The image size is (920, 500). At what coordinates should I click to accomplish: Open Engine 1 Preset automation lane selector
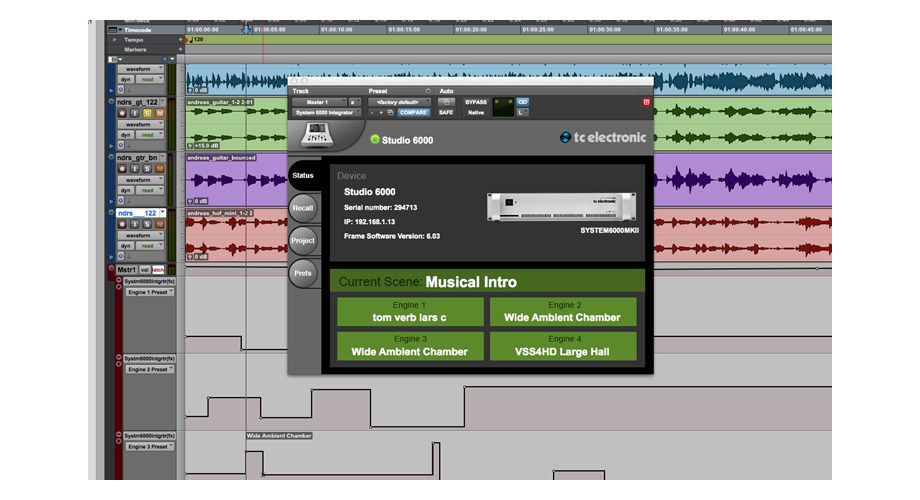pos(150,292)
